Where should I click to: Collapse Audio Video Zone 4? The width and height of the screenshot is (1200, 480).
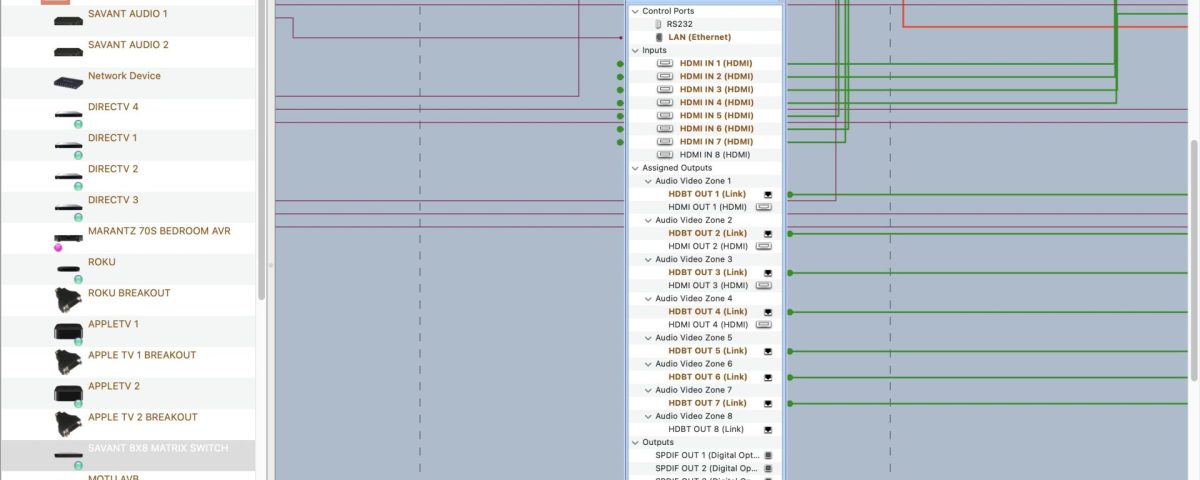647,299
